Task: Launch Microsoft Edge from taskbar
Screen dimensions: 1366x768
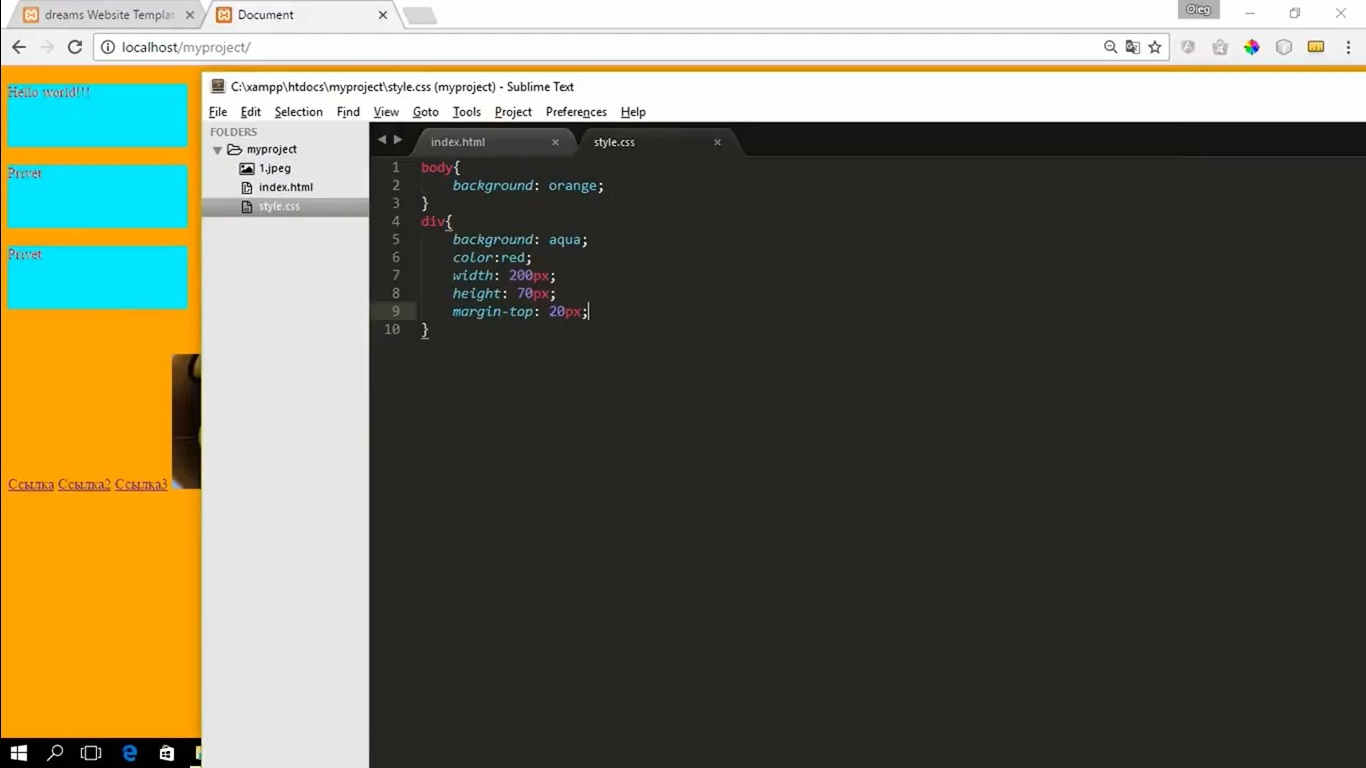Action: (x=129, y=753)
